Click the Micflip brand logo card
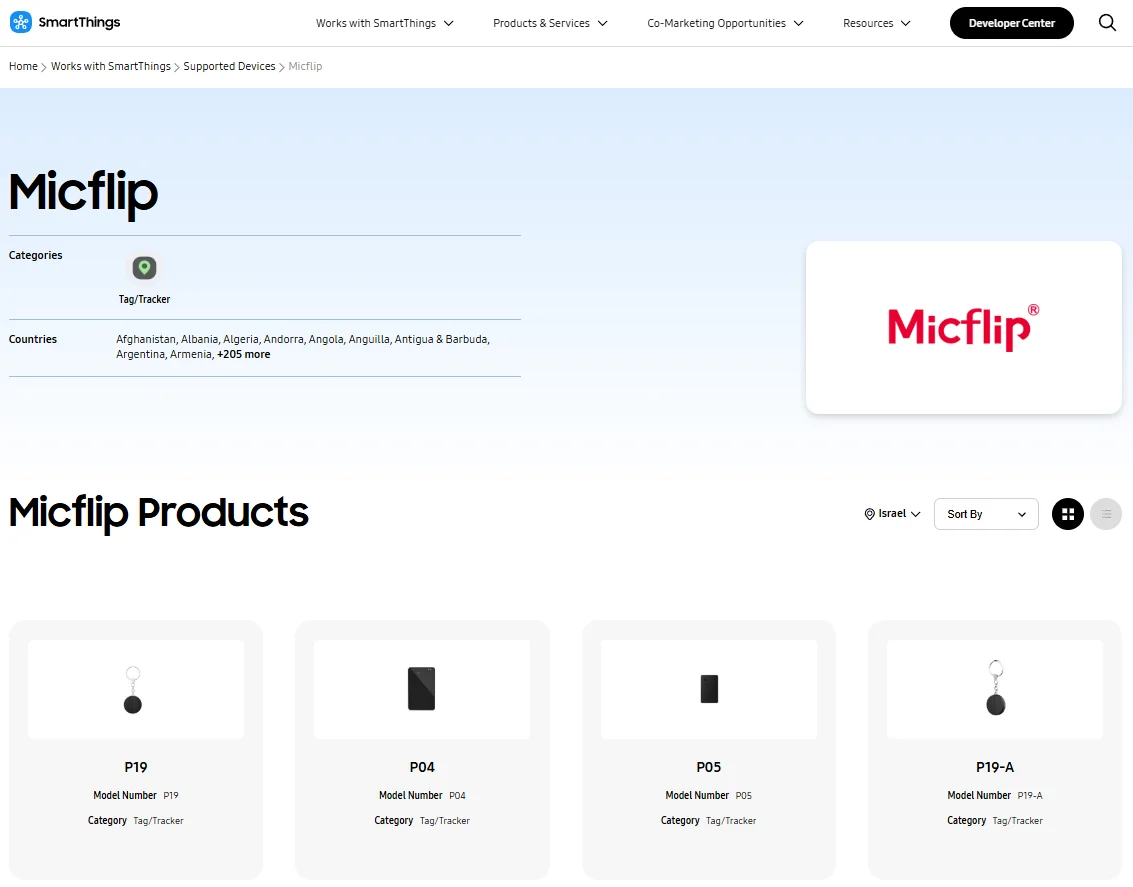The image size is (1133, 887). pos(963,327)
